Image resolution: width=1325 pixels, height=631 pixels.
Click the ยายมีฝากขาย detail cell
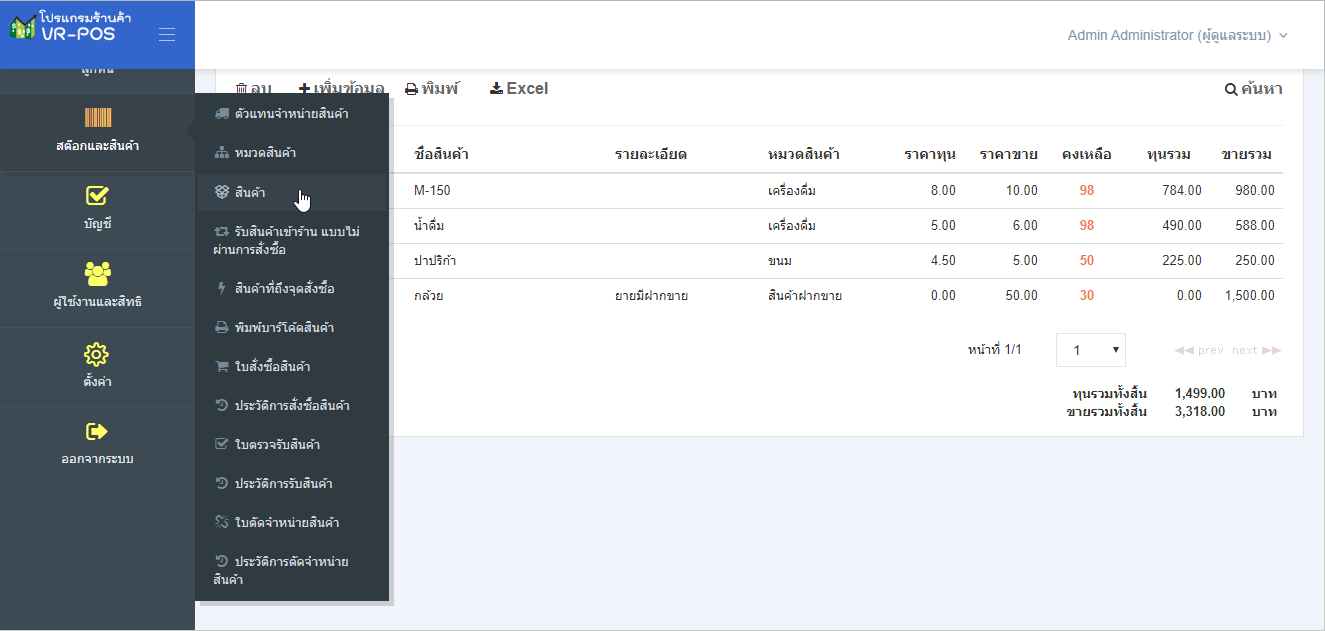(x=651, y=295)
